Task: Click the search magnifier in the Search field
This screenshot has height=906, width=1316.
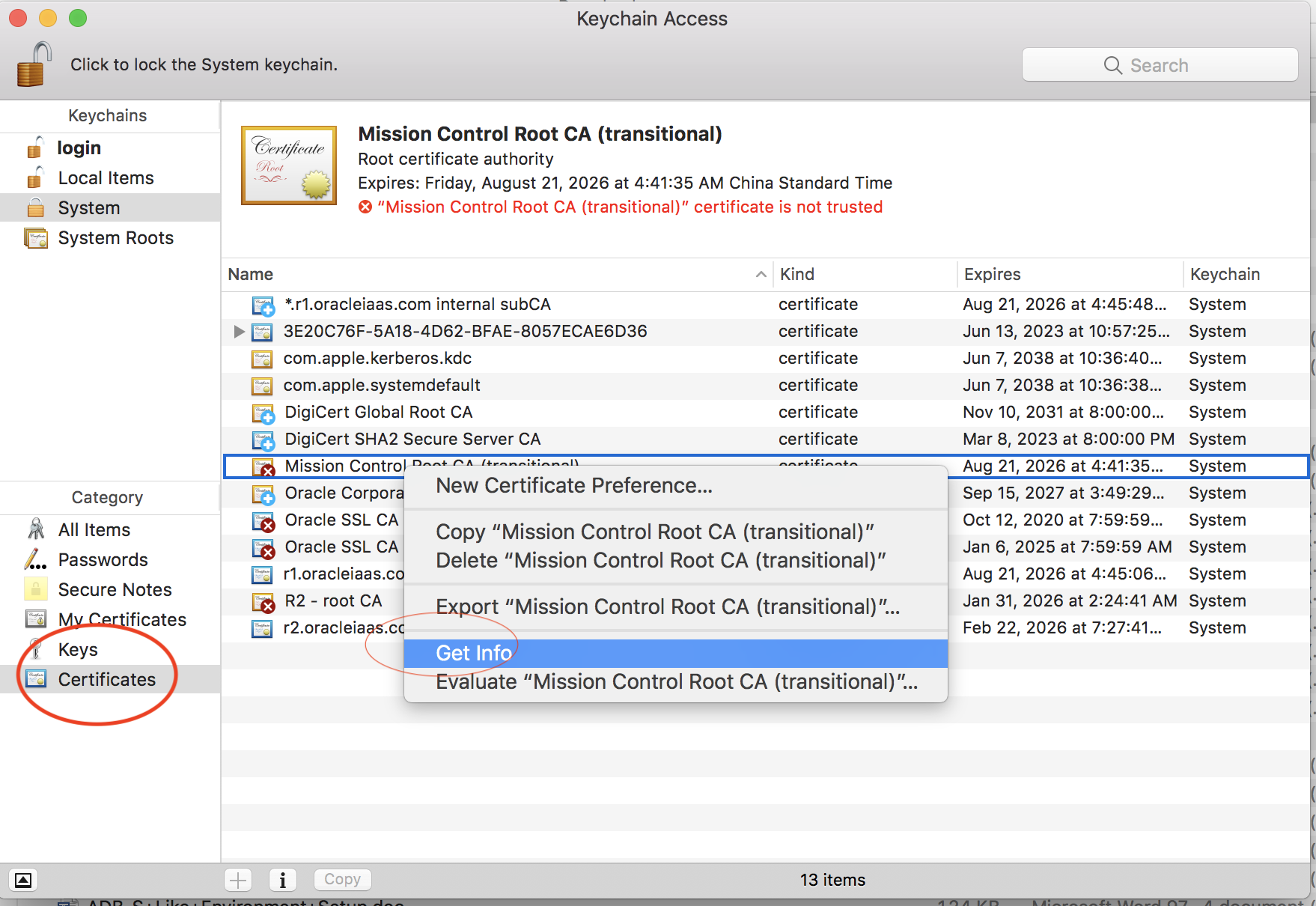Action: [1113, 65]
